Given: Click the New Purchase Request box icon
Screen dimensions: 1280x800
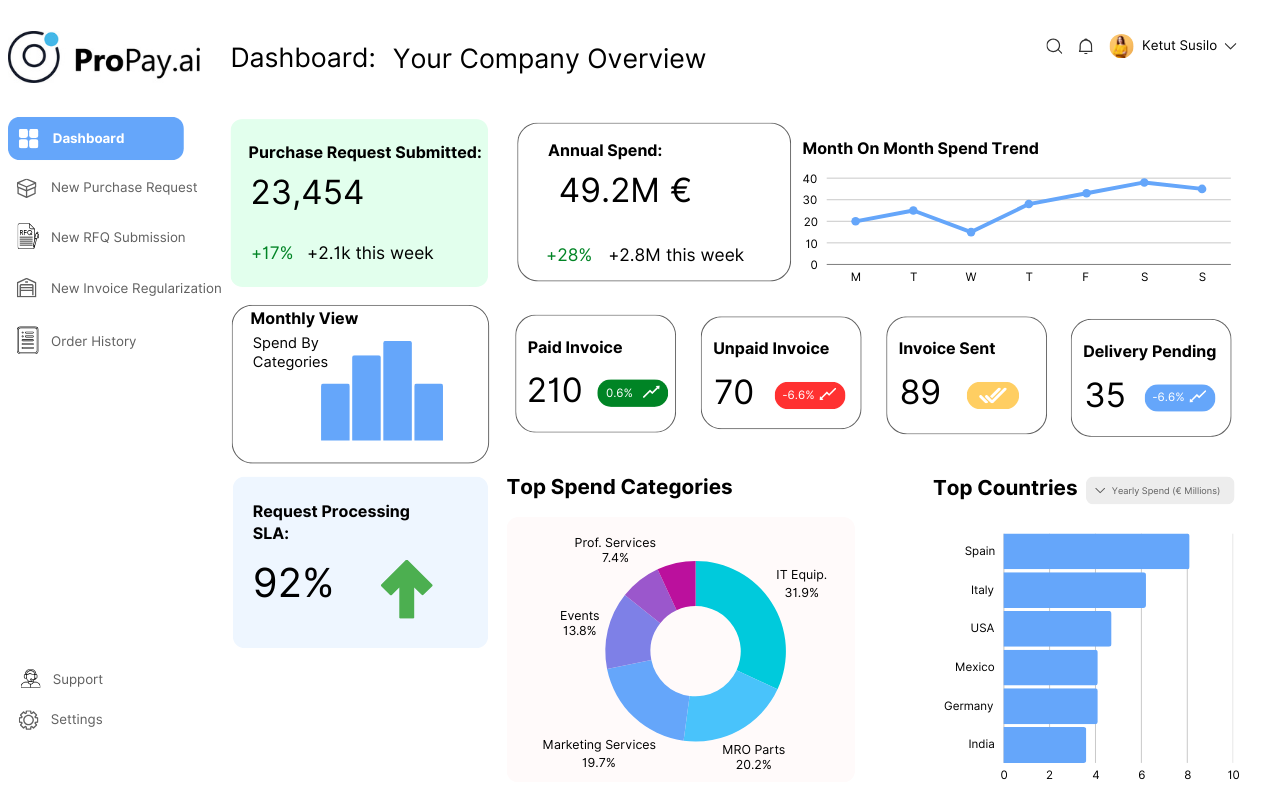Looking at the screenshot, I should tap(28, 188).
